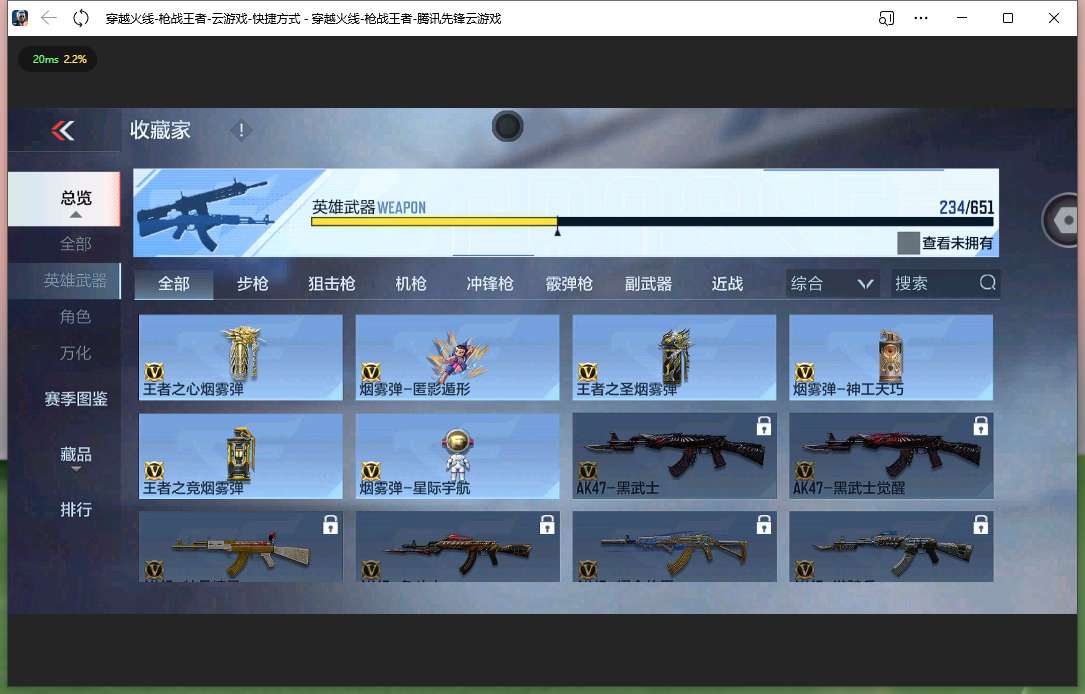
Task: Open the AK47-黑武士 weapon card
Action: (674, 456)
